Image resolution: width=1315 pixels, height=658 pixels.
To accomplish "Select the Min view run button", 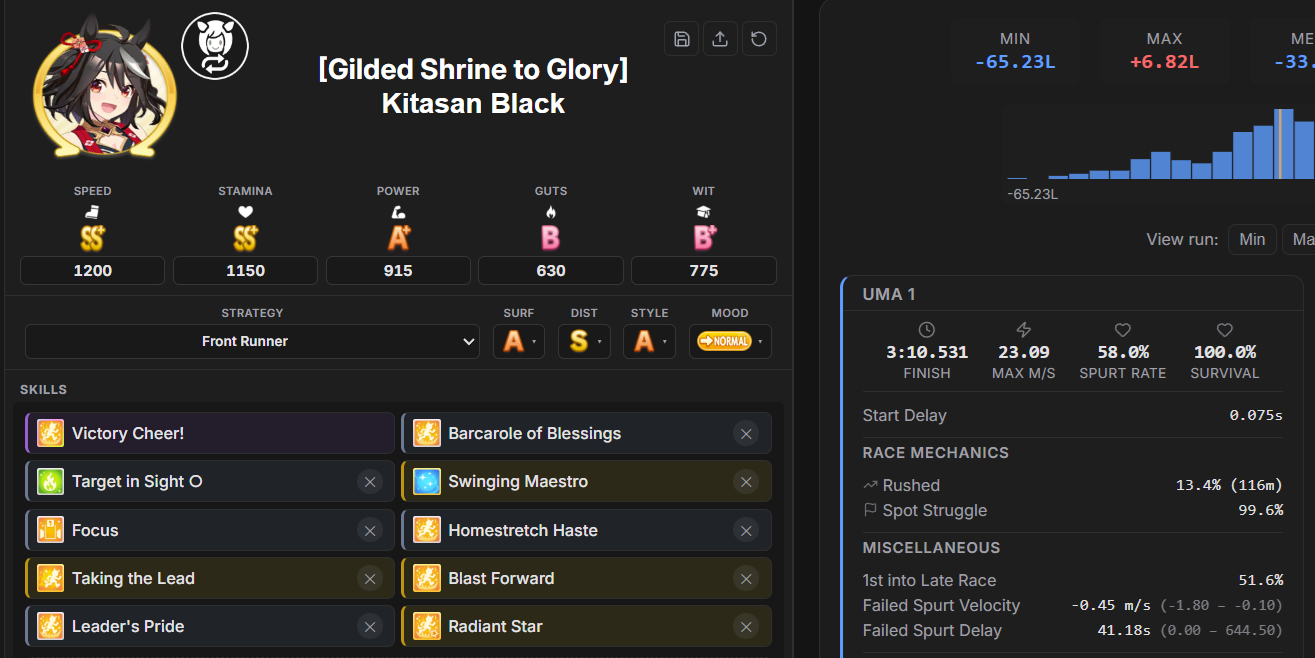I will point(1252,239).
